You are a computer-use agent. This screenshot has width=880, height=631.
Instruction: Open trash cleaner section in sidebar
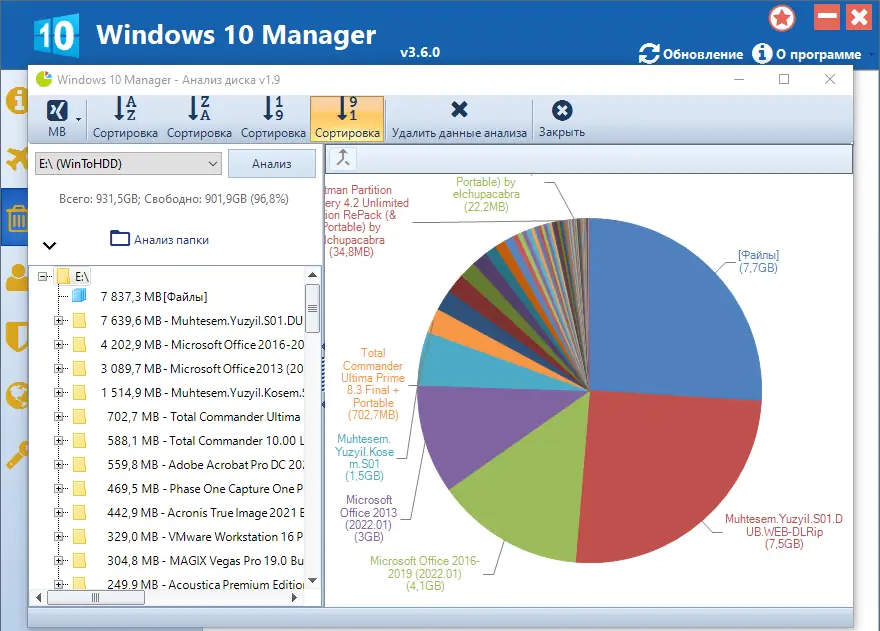coord(17,218)
